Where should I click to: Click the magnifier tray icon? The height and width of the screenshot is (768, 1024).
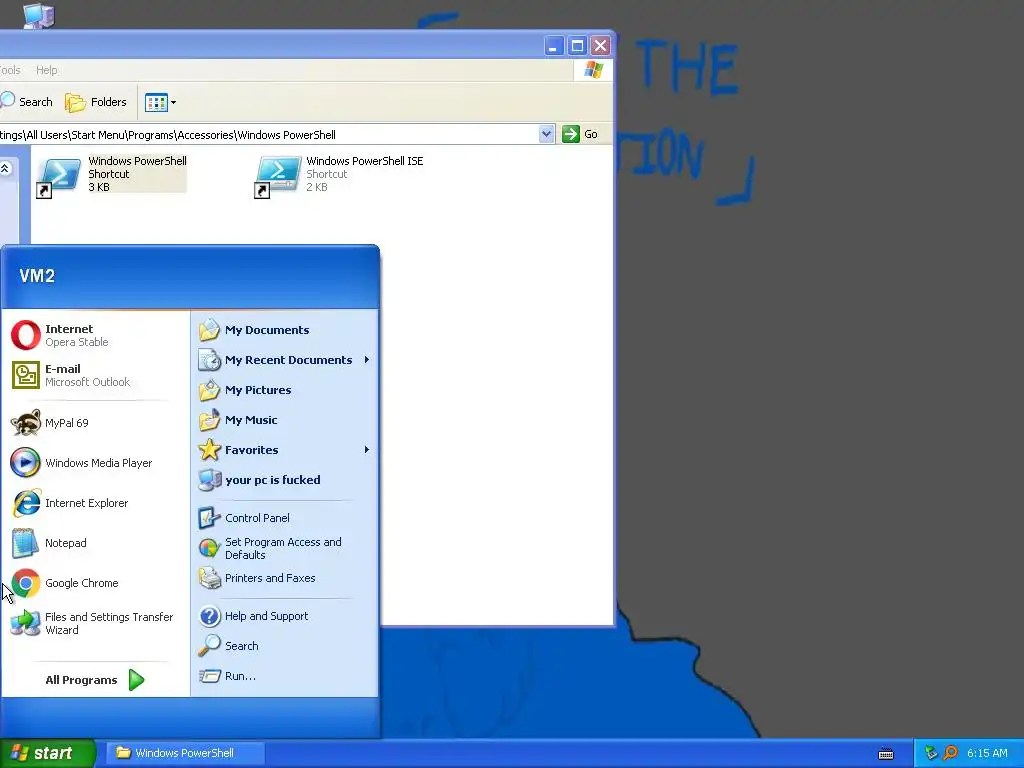click(x=950, y=753)
